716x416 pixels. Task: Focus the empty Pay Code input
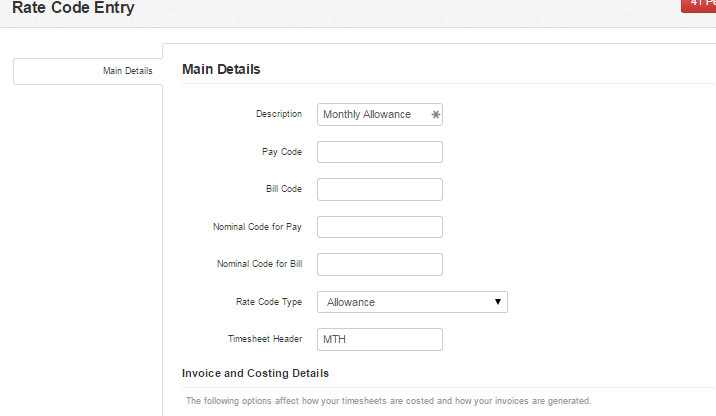[x=379, y=152]
